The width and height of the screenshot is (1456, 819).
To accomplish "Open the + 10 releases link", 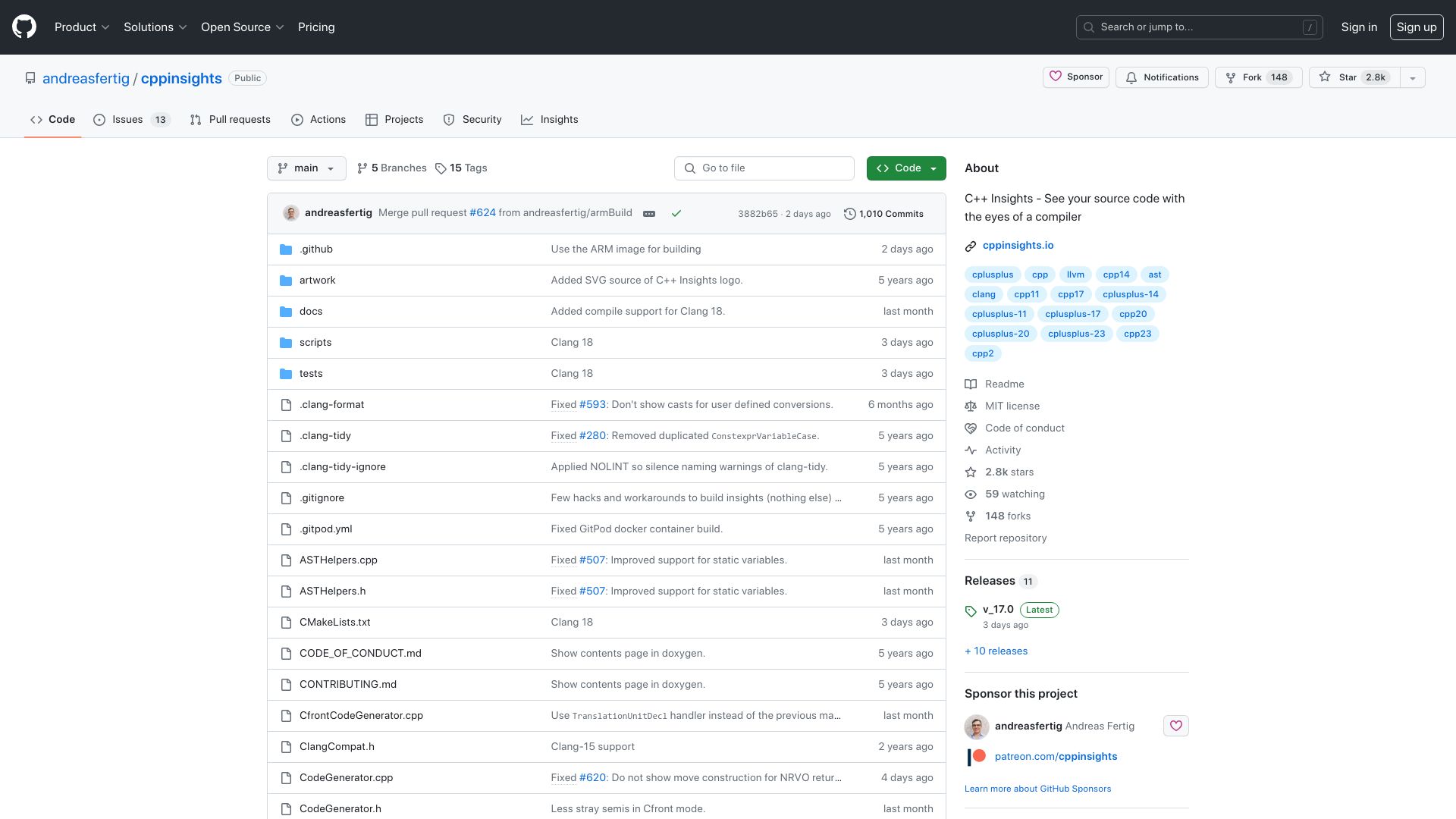I will (x=996, y=651).
